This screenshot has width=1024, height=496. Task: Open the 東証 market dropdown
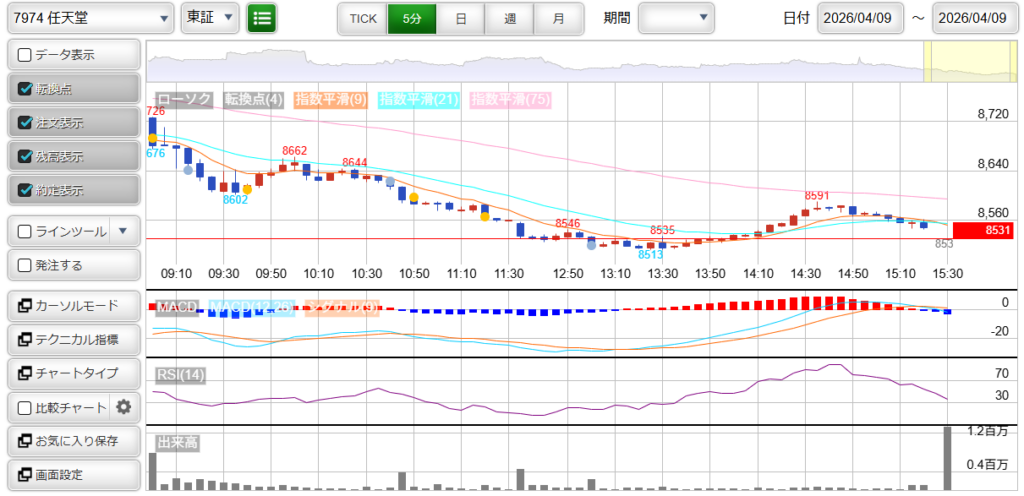(210, 18)
